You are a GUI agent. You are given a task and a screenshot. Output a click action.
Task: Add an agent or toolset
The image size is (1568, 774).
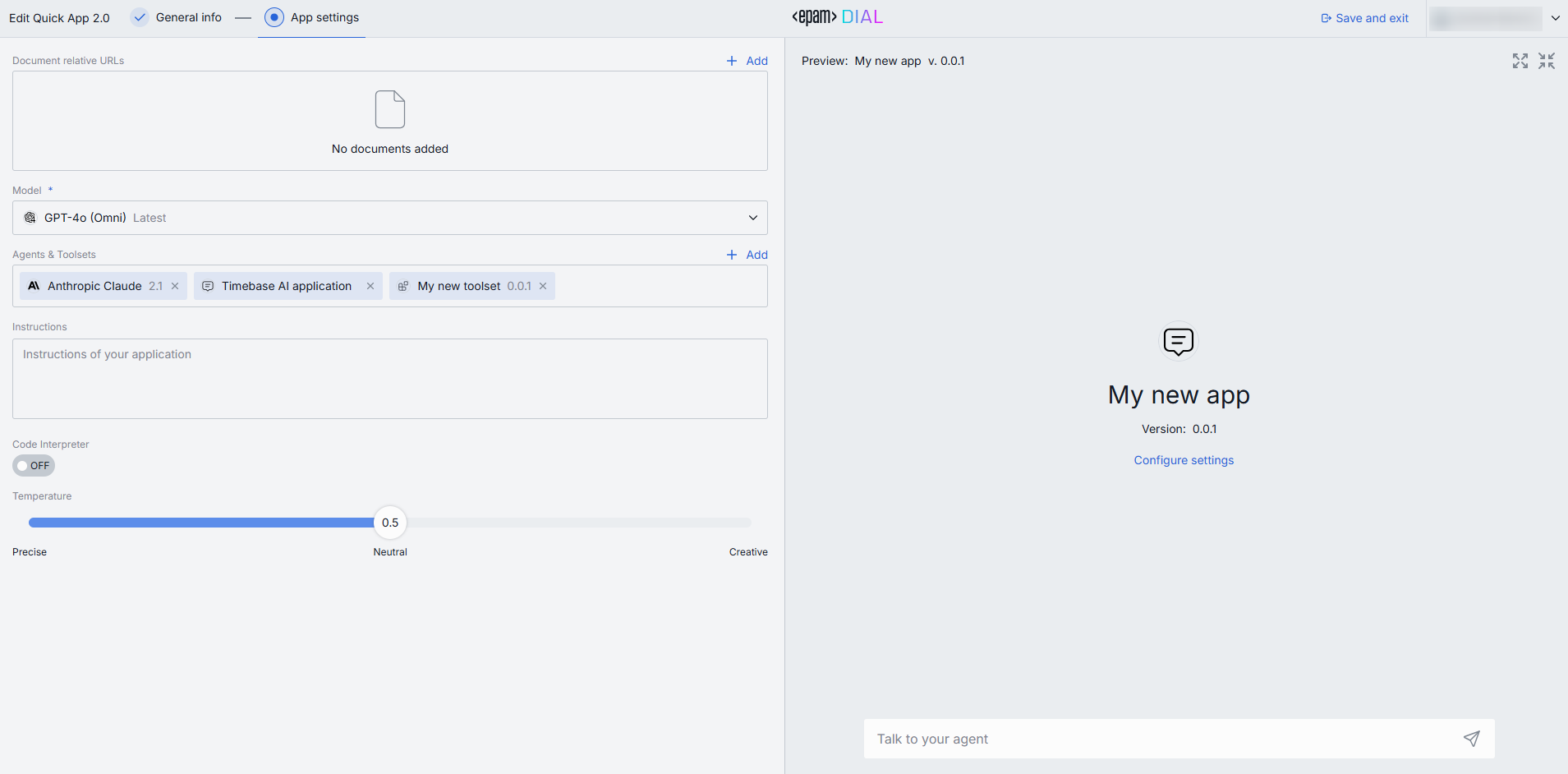pyautogui.click(x=747, y=255)
